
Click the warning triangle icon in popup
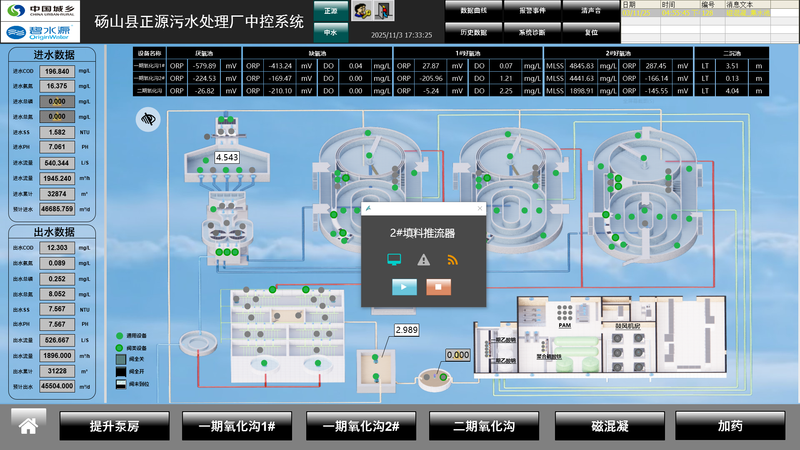pyautogui.click(x=423, y=260)
